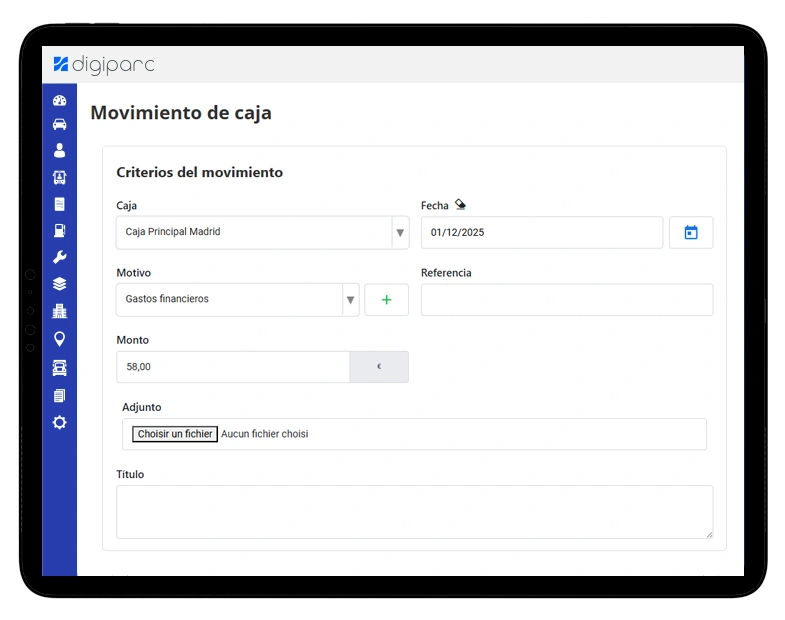Open the truck front icon in sidebar
This screenshot has width=785, height=620.
pos(60,368)
